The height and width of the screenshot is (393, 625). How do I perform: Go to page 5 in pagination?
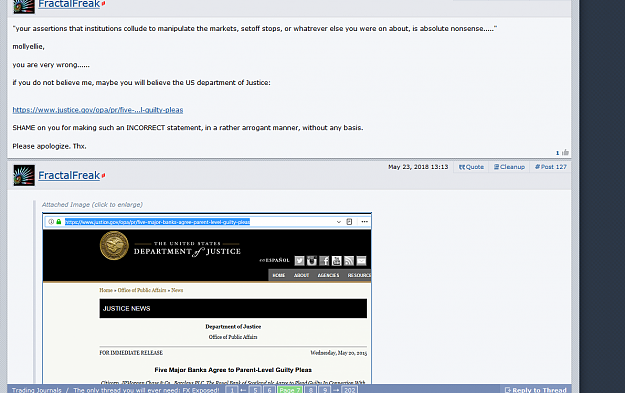256,390
